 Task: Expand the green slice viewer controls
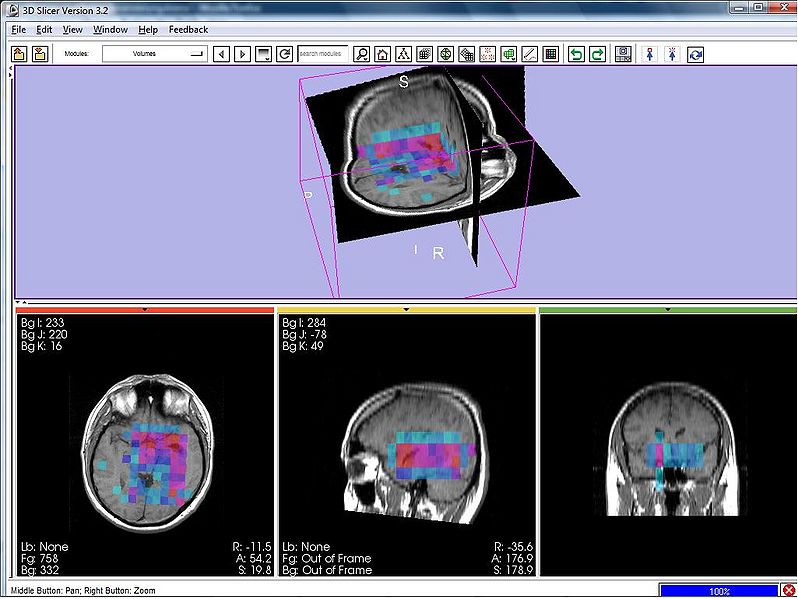coord(668,310)
